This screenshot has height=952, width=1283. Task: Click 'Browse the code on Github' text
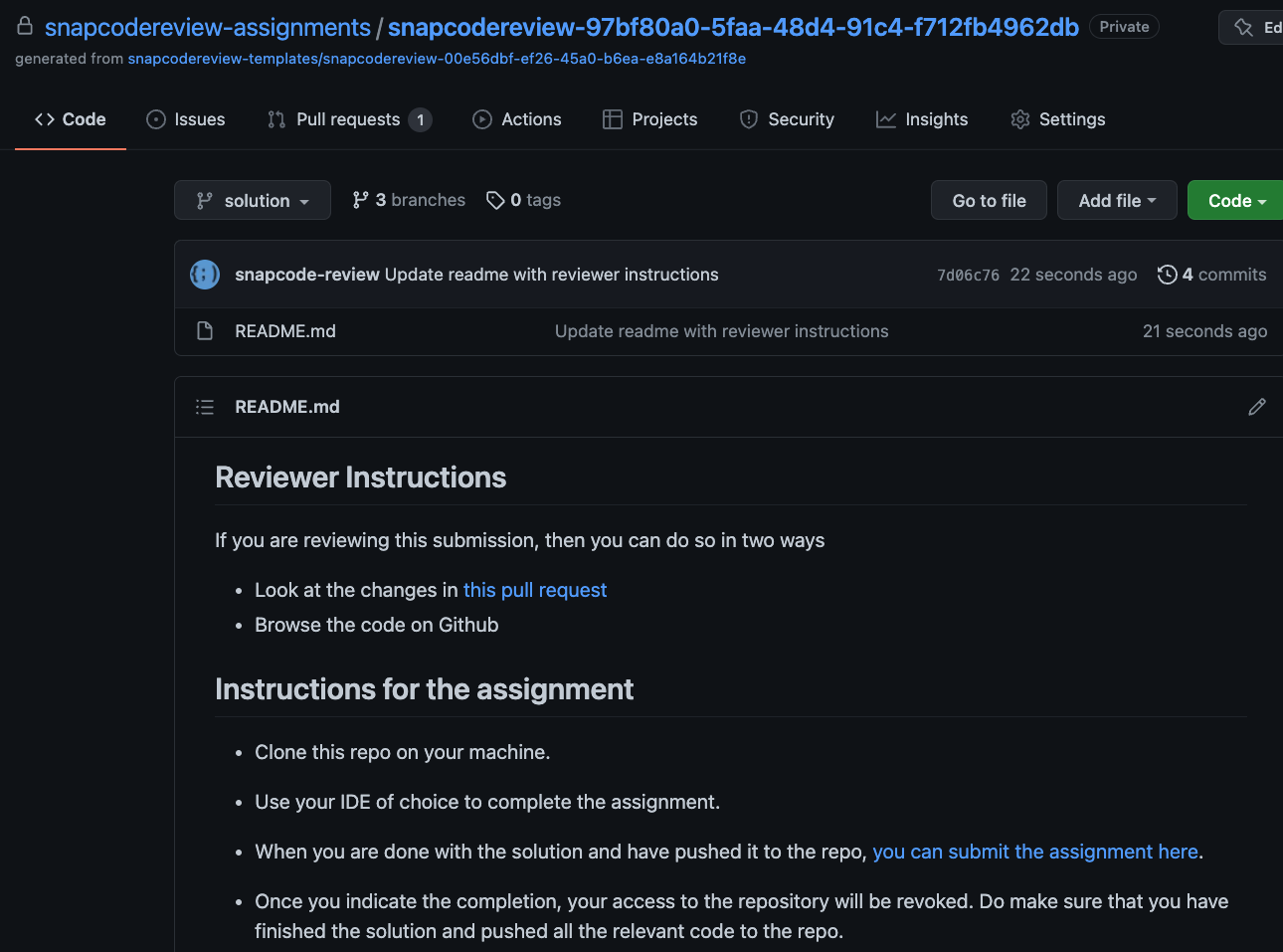tap(377, 625)
